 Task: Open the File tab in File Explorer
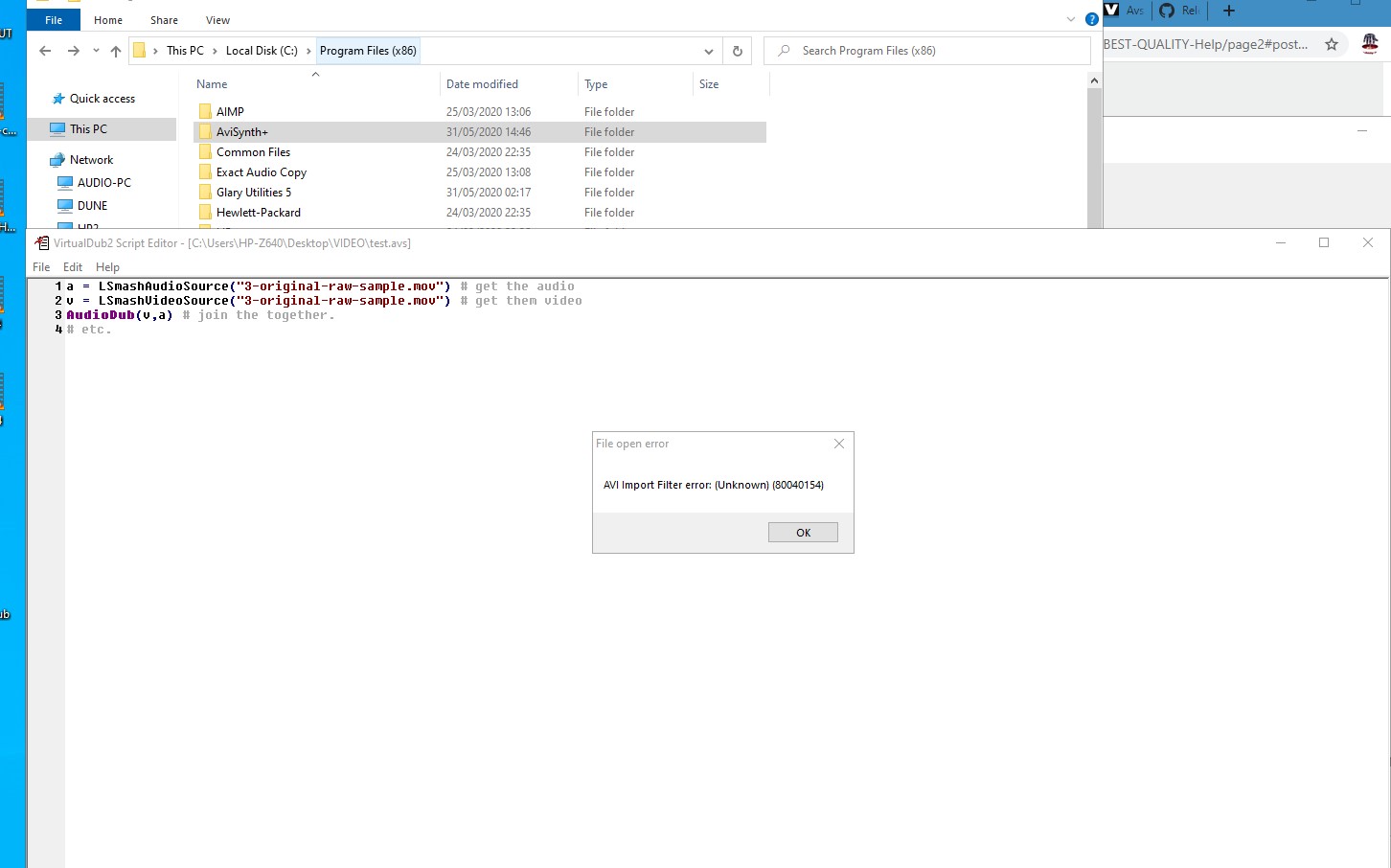(54, 20)
